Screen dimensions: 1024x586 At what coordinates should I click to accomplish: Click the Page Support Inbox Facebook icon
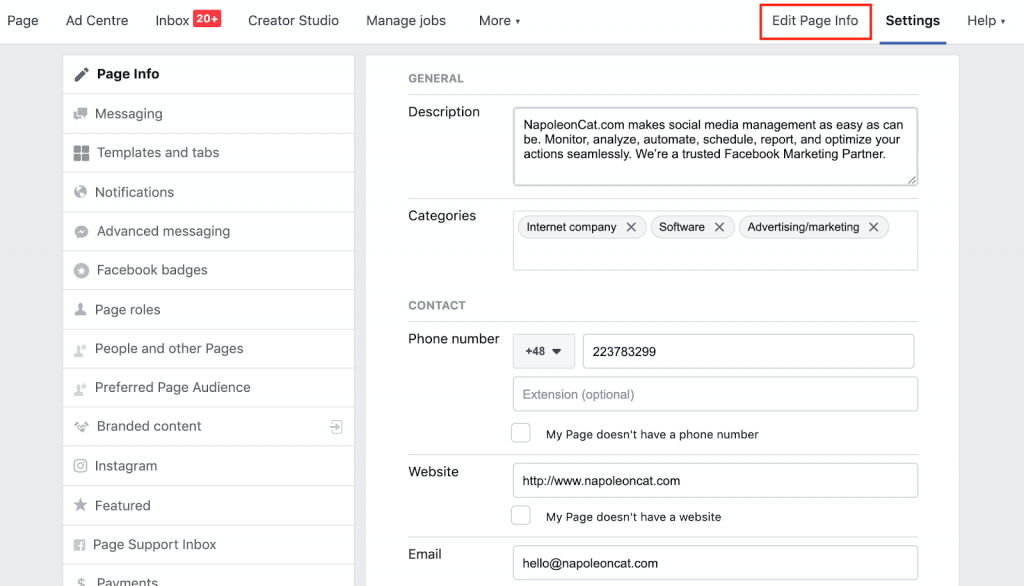[x=80, y=545]
